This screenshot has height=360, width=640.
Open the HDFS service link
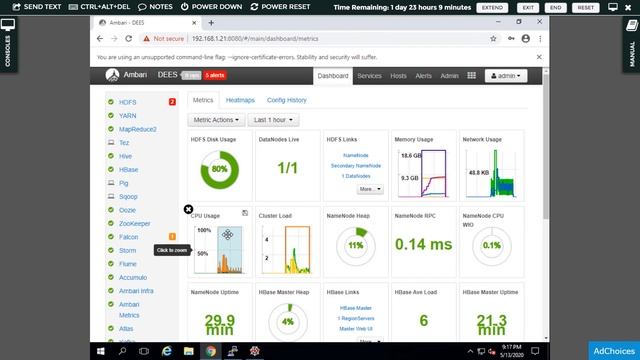(127, 102)
